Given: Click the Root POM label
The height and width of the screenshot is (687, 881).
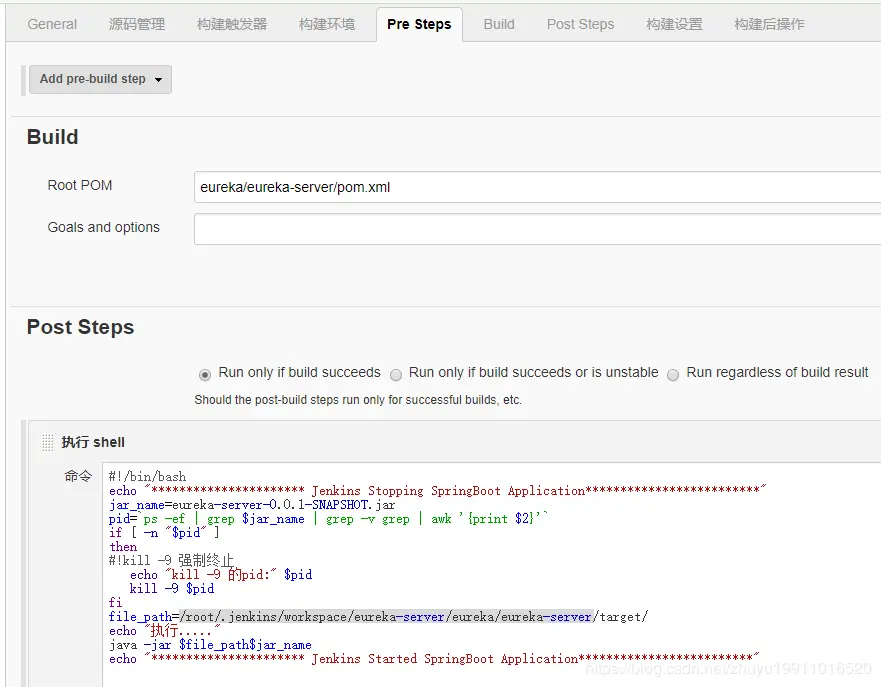Looking at the screenshot, I should click(80, 185).
